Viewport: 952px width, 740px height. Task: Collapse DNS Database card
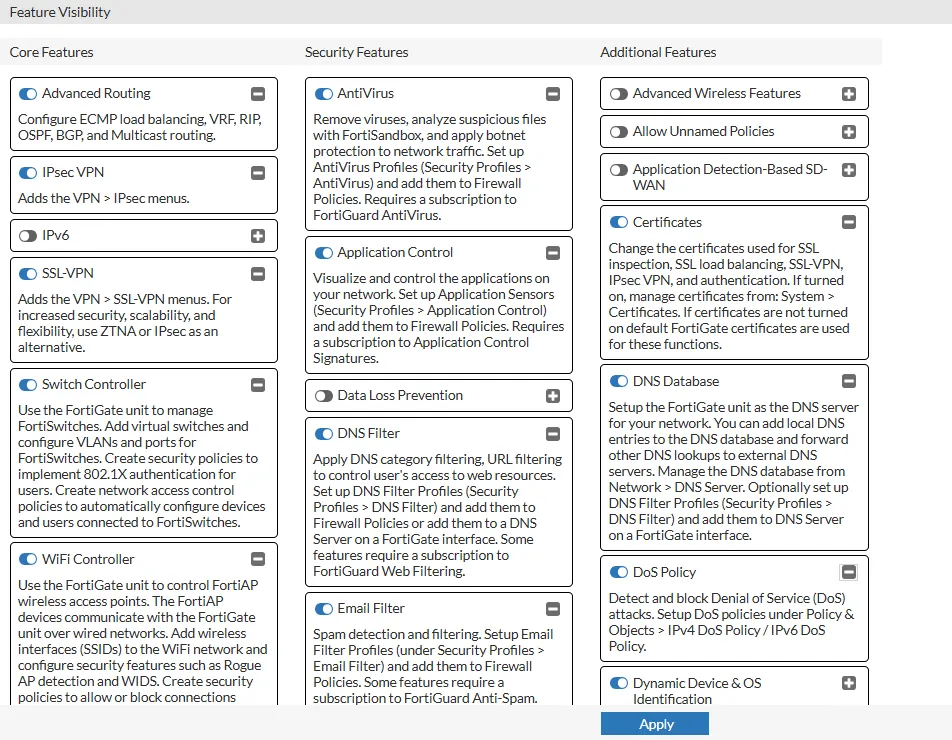click(849, 381)
